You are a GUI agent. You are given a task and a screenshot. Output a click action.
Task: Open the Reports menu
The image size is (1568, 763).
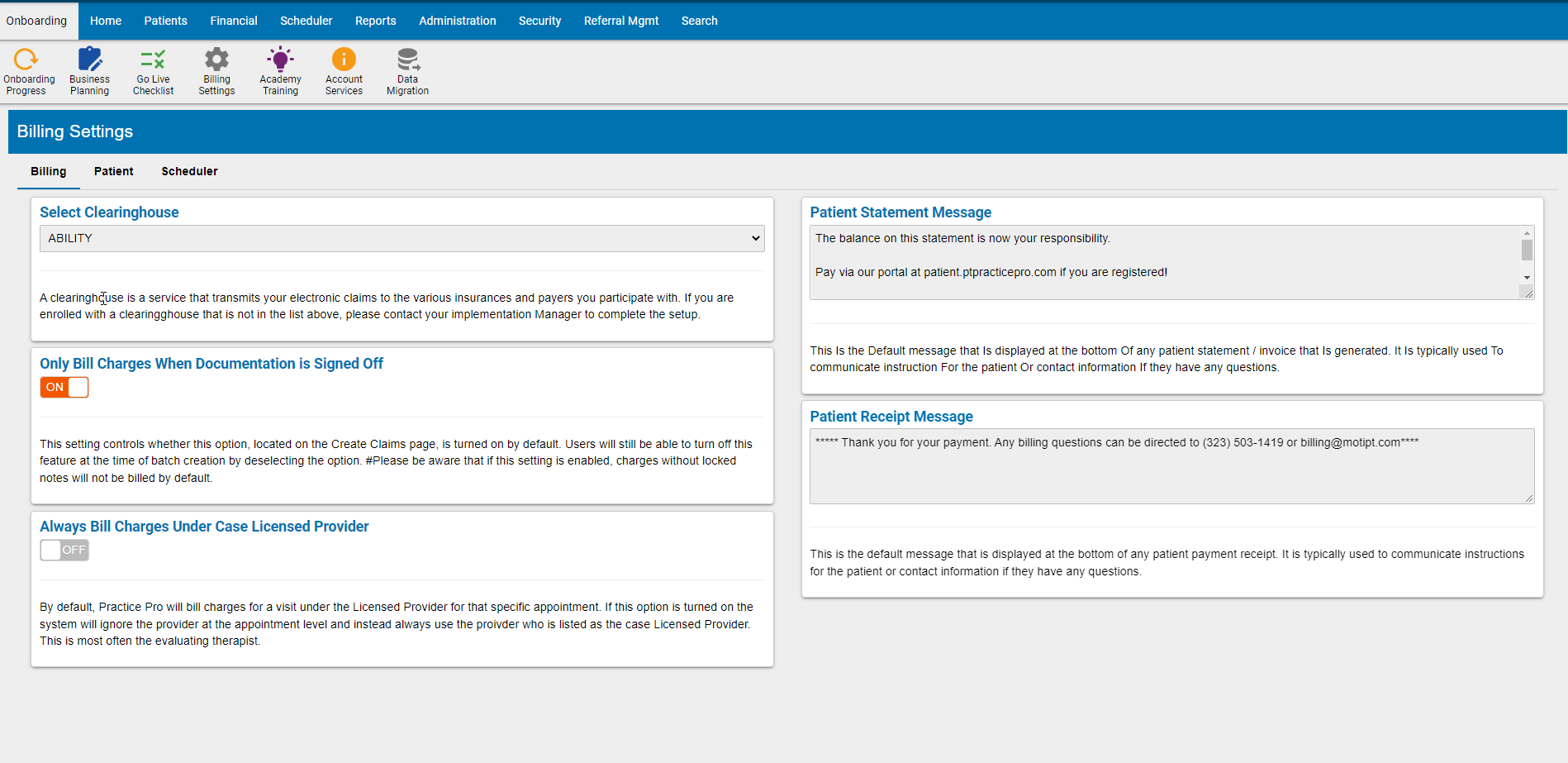pyautogui.click(x=376, y=21)
